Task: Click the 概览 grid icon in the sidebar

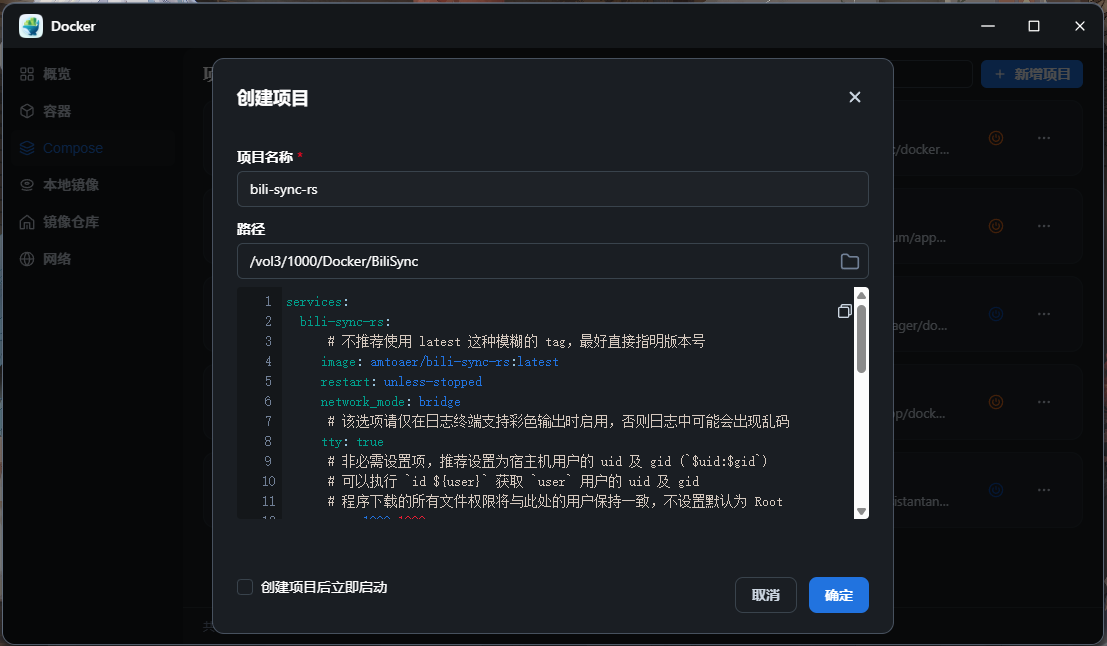Action: (27, 74)
